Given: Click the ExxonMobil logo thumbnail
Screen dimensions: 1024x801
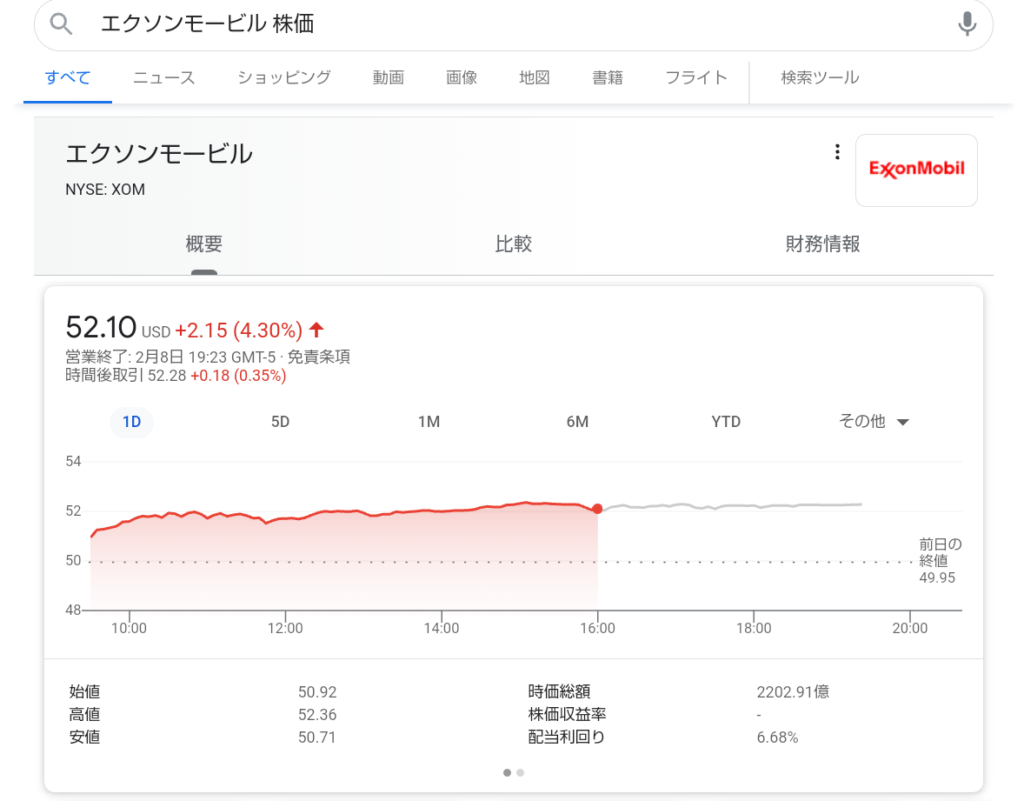Looking at the screenshot, I should (x=916, y=170).
